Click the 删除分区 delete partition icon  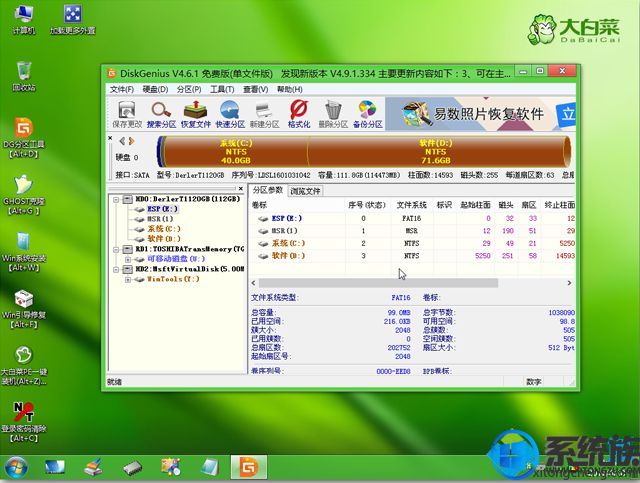(x=333, y=114)
